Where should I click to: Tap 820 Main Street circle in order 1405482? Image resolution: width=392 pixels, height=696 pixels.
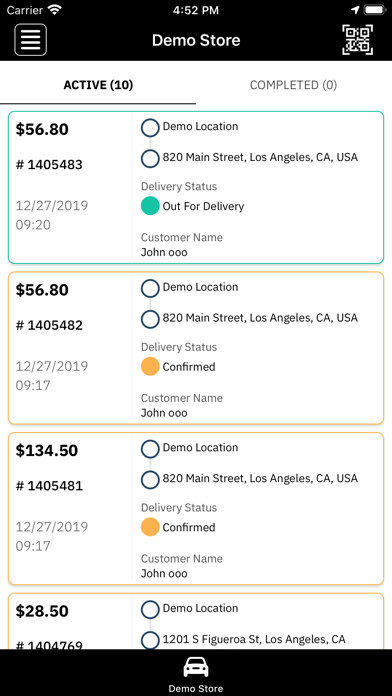click(x=150, y=319)
